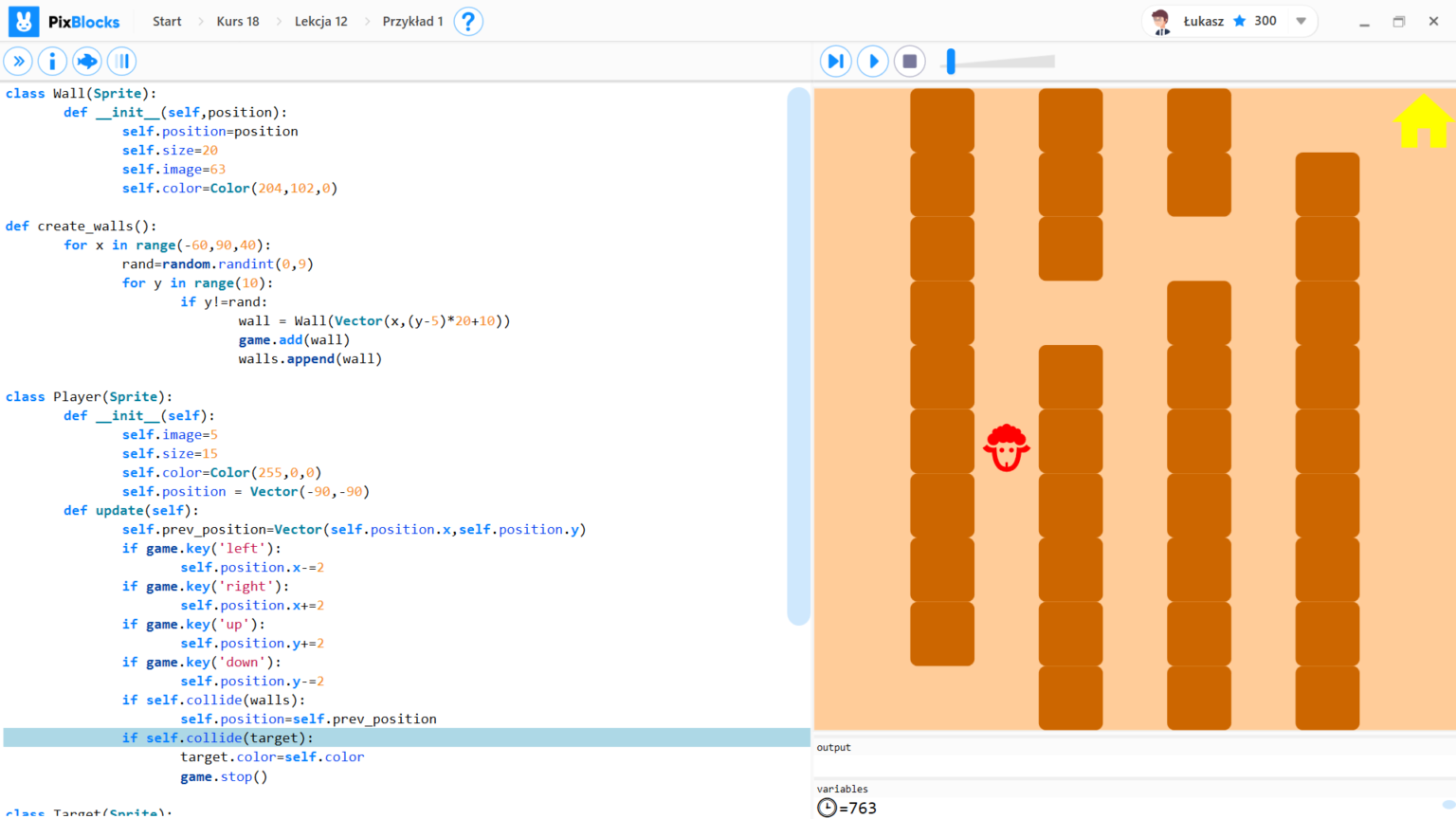Expand the Łukasz user account dropdown
This screenshot has height=819, width=1456.
(x=1301, y=21)
